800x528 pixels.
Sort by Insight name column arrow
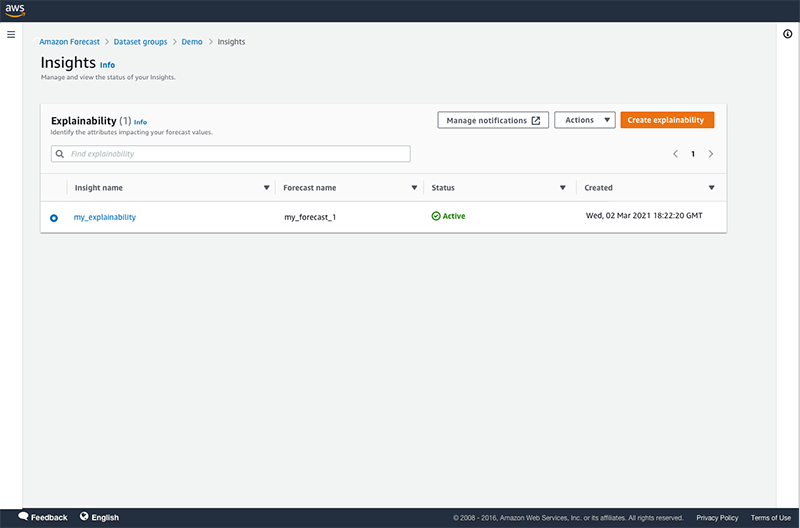pos(266,188)
